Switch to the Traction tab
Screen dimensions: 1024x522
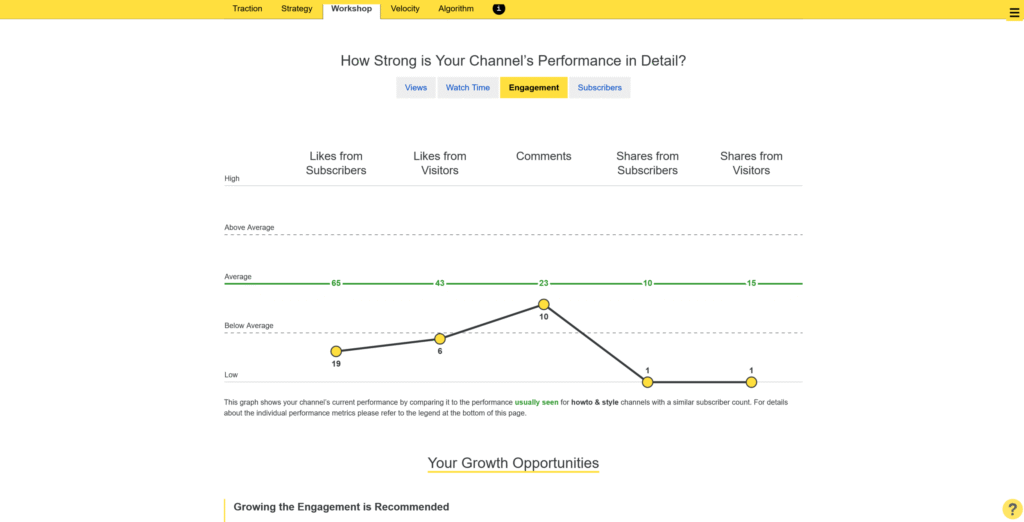pos(247,8)
